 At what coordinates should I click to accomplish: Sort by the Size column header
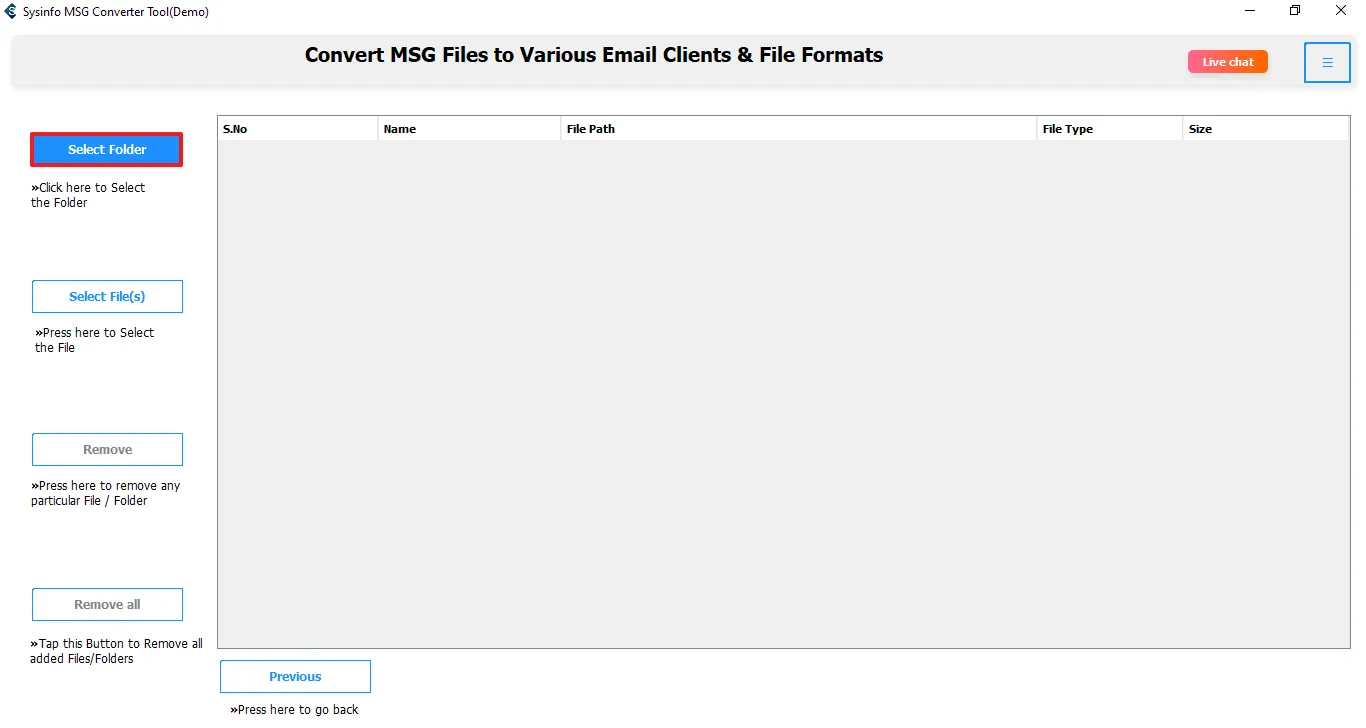[x=1265, y=129]
